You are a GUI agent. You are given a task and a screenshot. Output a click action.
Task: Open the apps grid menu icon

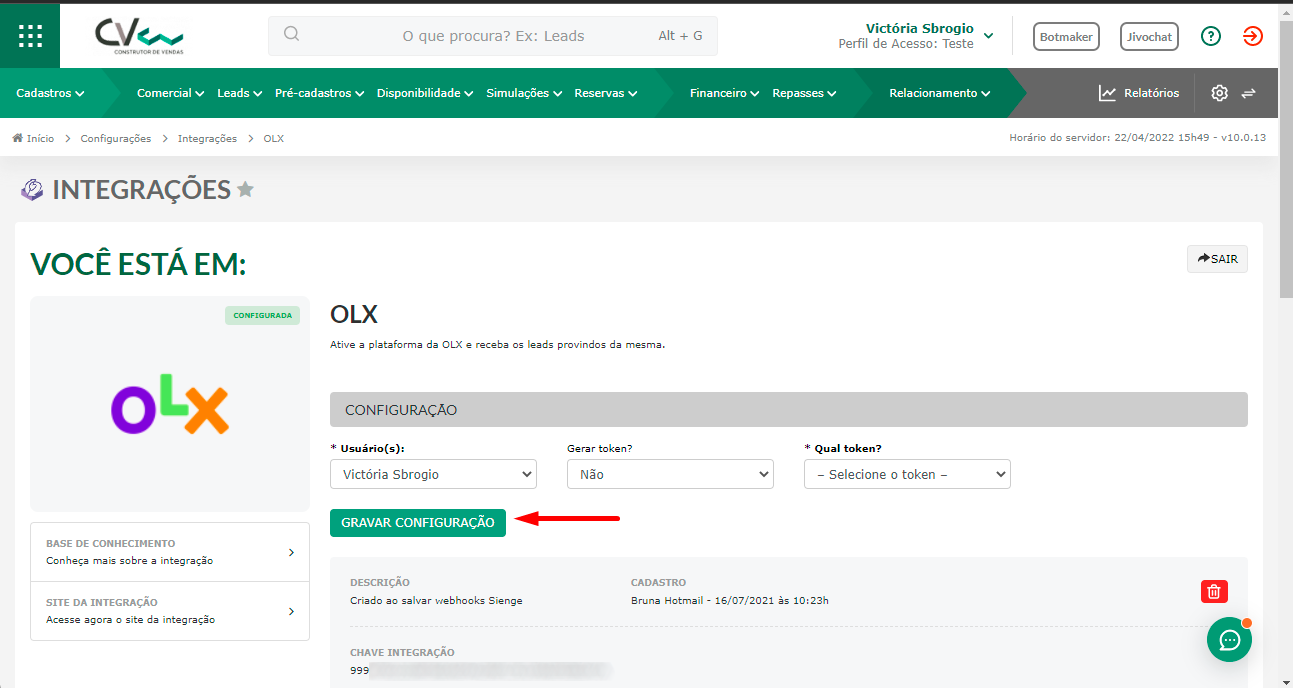30,36
